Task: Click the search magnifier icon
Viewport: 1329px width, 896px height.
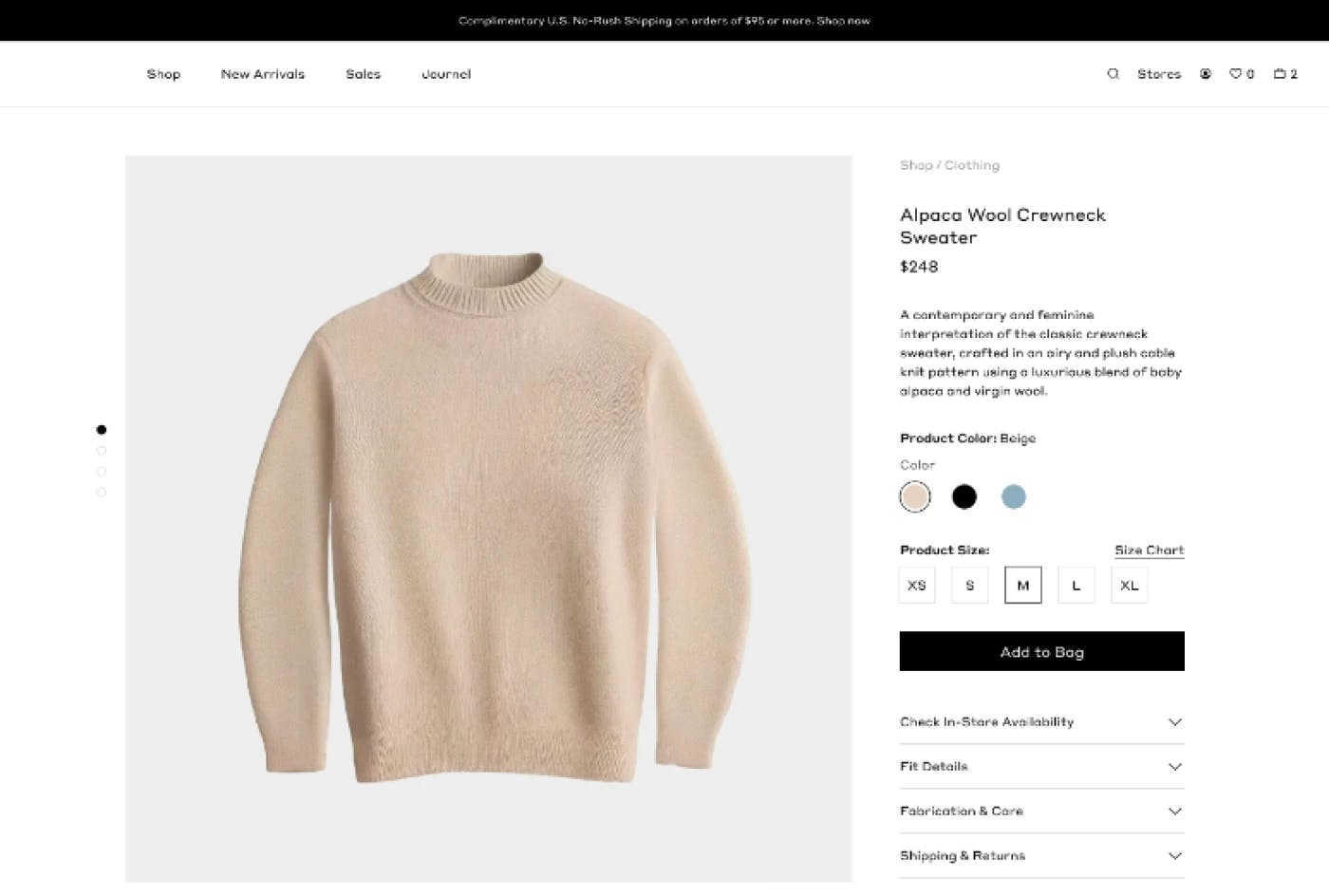Action: pyautogui.click(x=1113, y=74)
